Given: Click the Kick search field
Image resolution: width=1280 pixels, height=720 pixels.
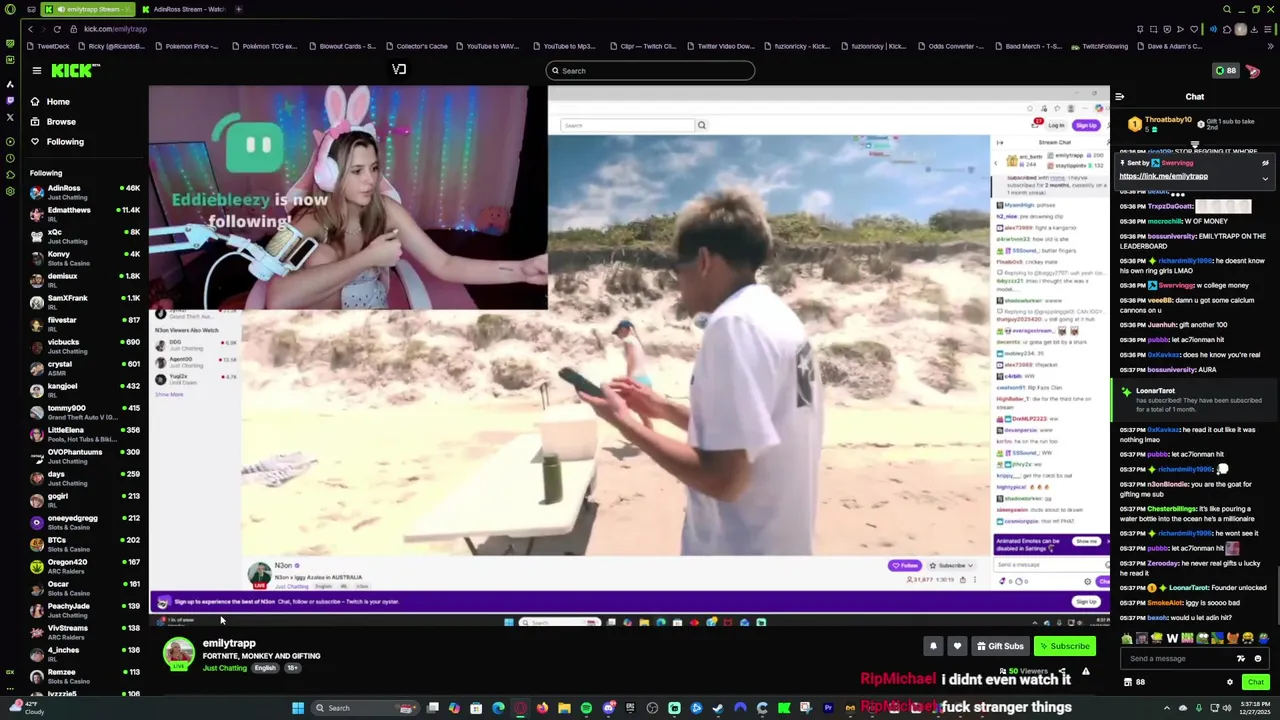Looking at the screenshot, I should point(650,71).
